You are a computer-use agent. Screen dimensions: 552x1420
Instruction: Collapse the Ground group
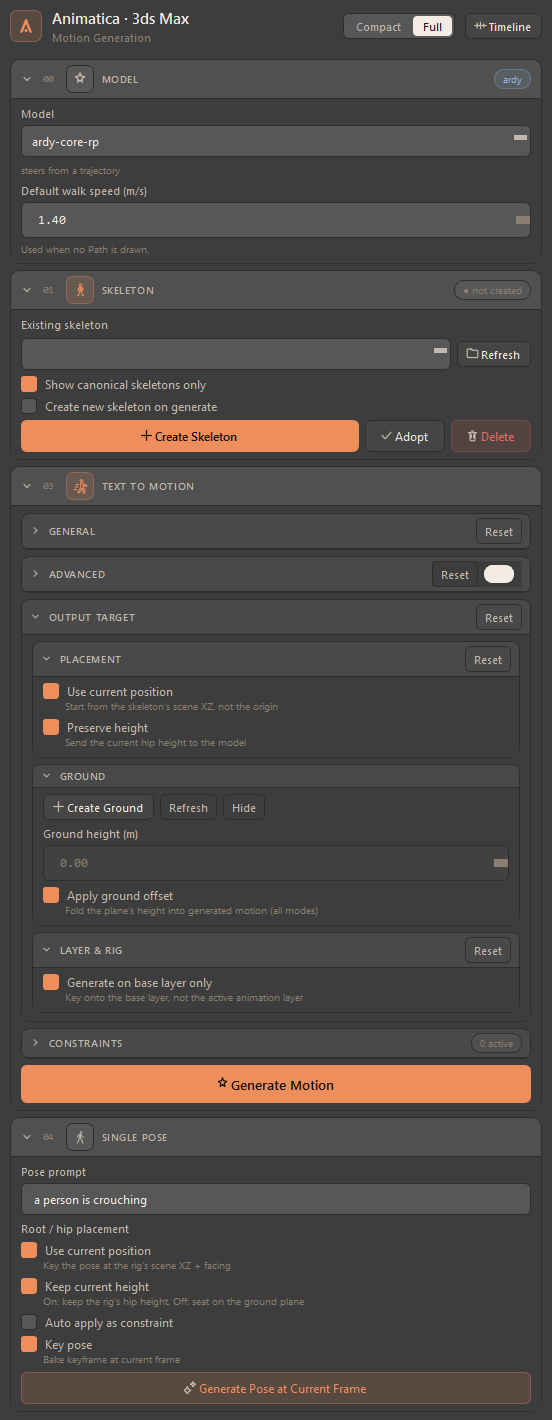[46, 776]
